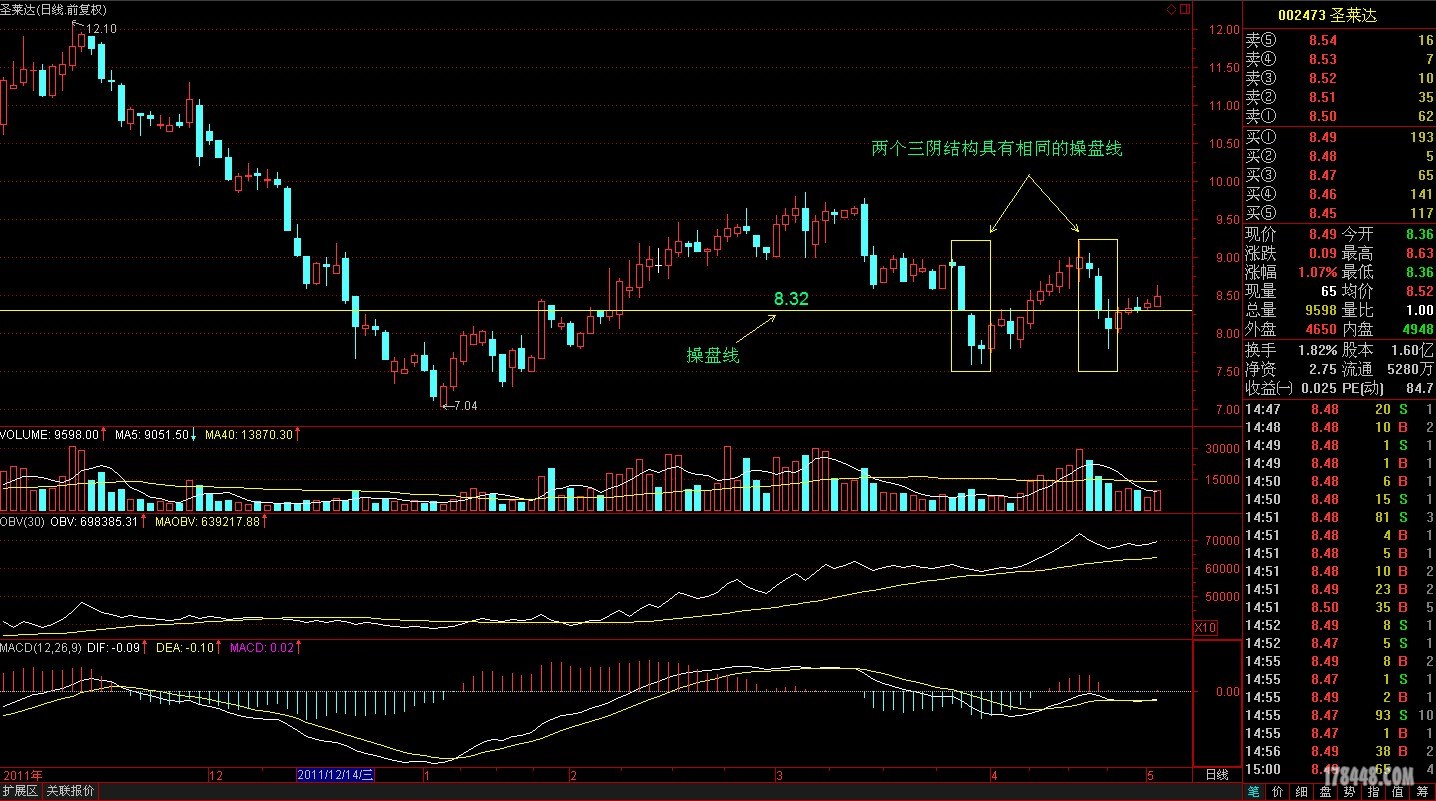Screen dimensions: 1436x801
Task: Click the 买⑤ bid row at 8.45
Action: [1339, 213]
